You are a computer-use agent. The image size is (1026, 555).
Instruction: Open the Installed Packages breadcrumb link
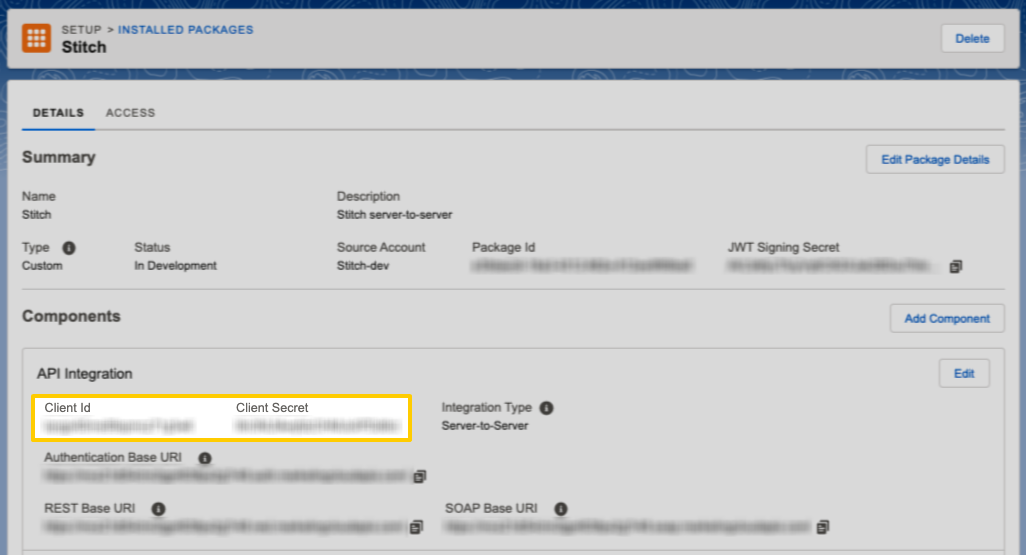coord(185,30)
